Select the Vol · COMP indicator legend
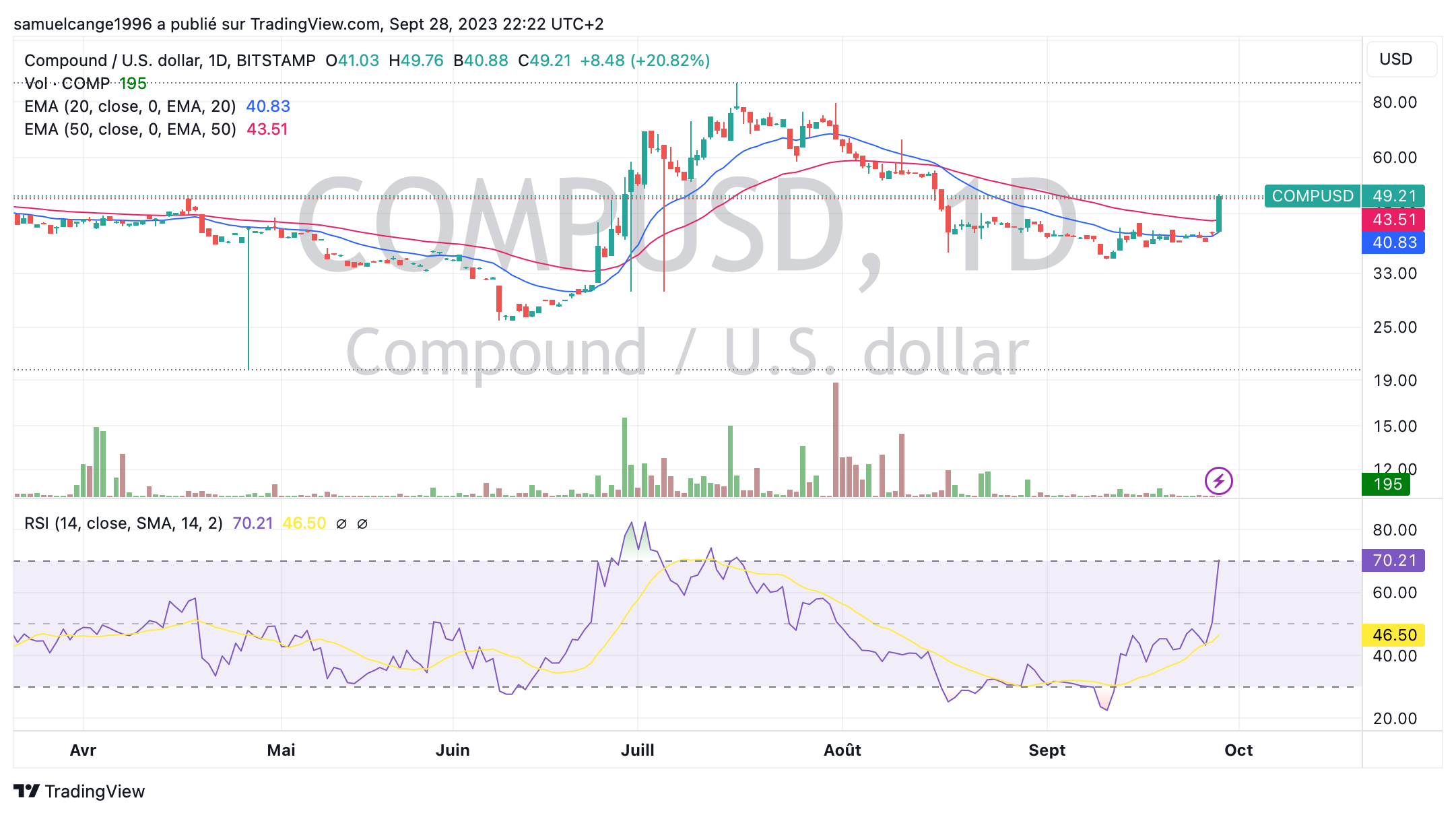The image size is (1456, 815). pos(67,84)
